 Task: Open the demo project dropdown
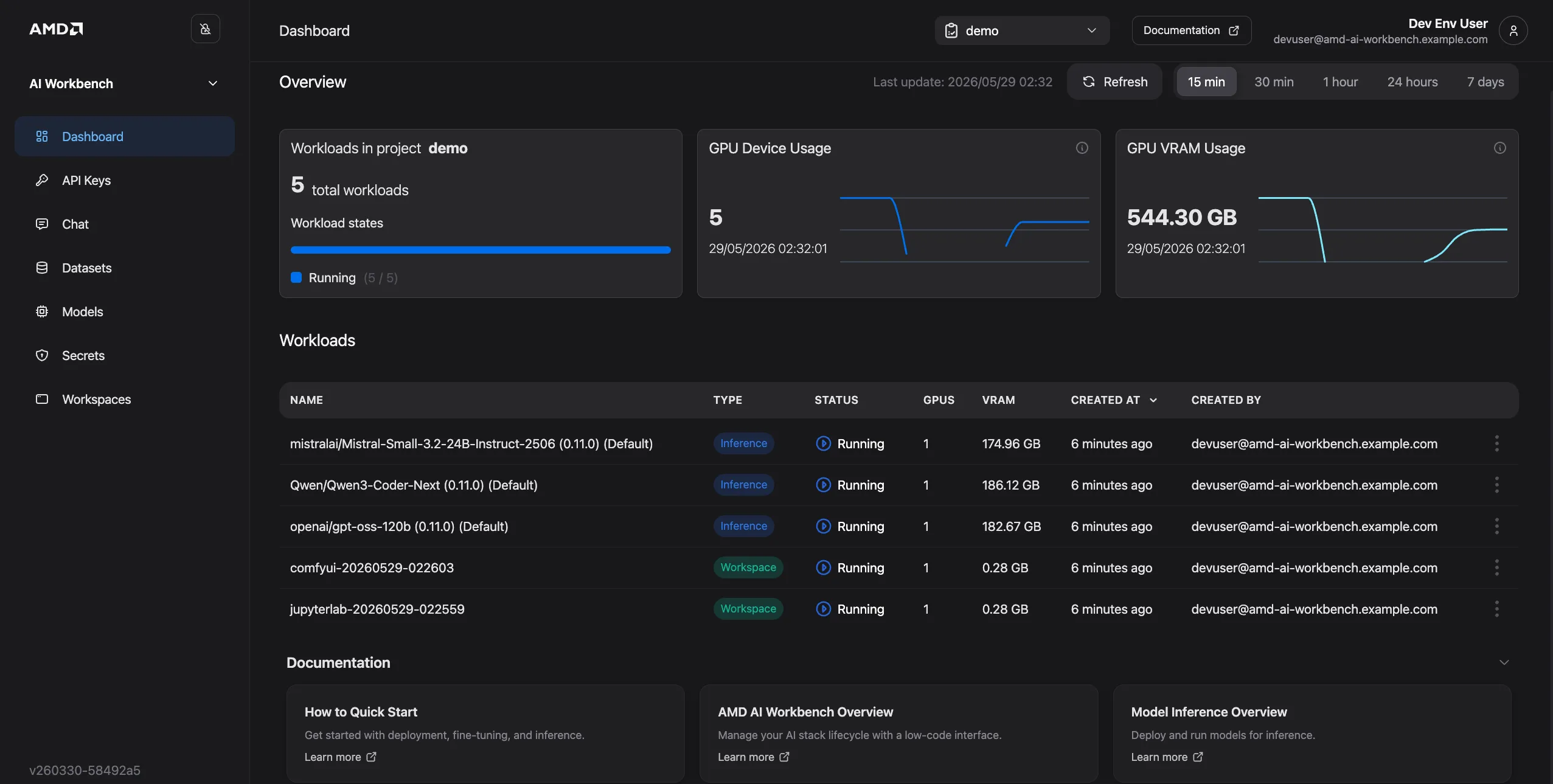1022,30
